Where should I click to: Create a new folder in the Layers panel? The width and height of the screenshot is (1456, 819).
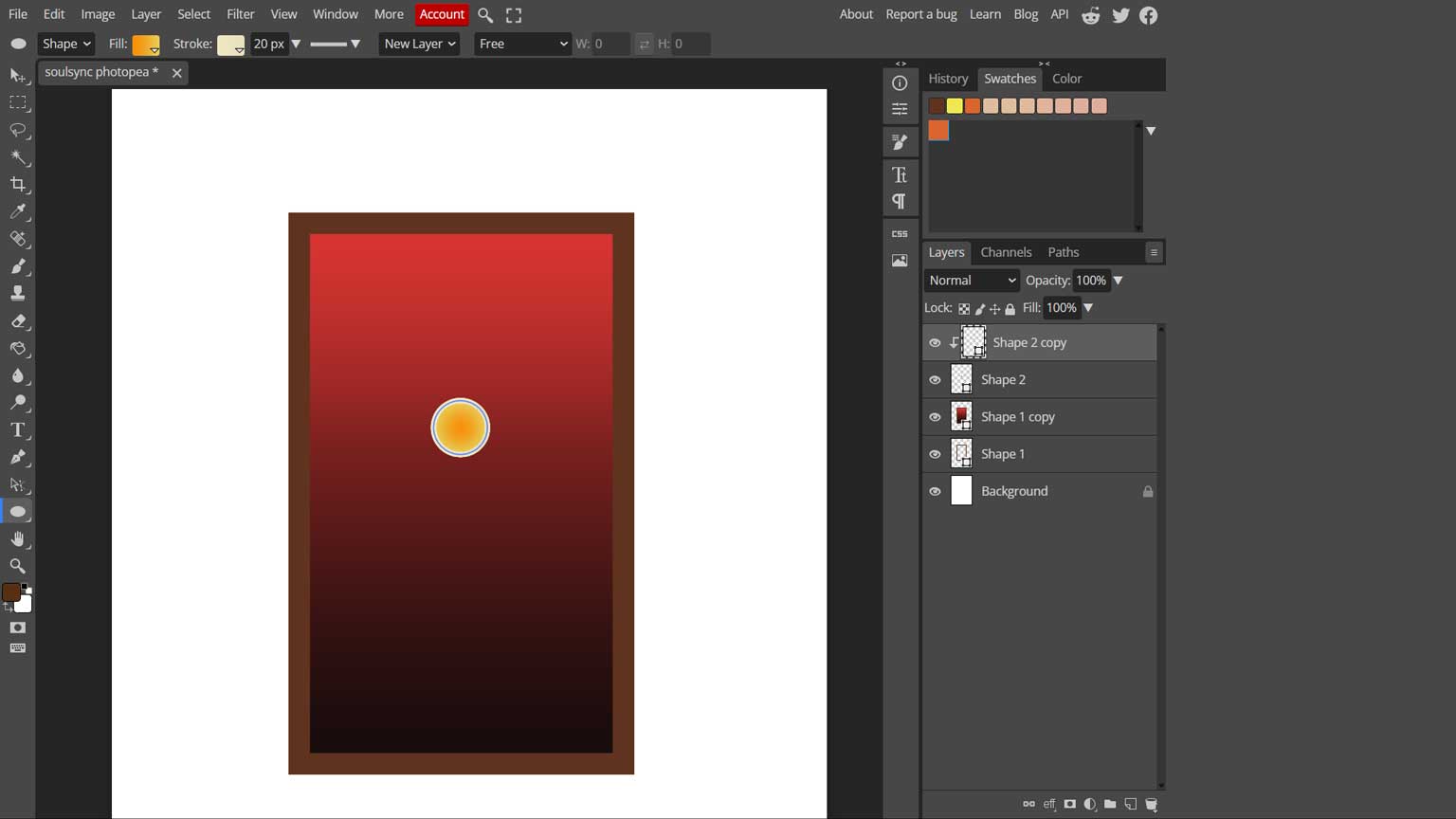tap(1110, 804)
